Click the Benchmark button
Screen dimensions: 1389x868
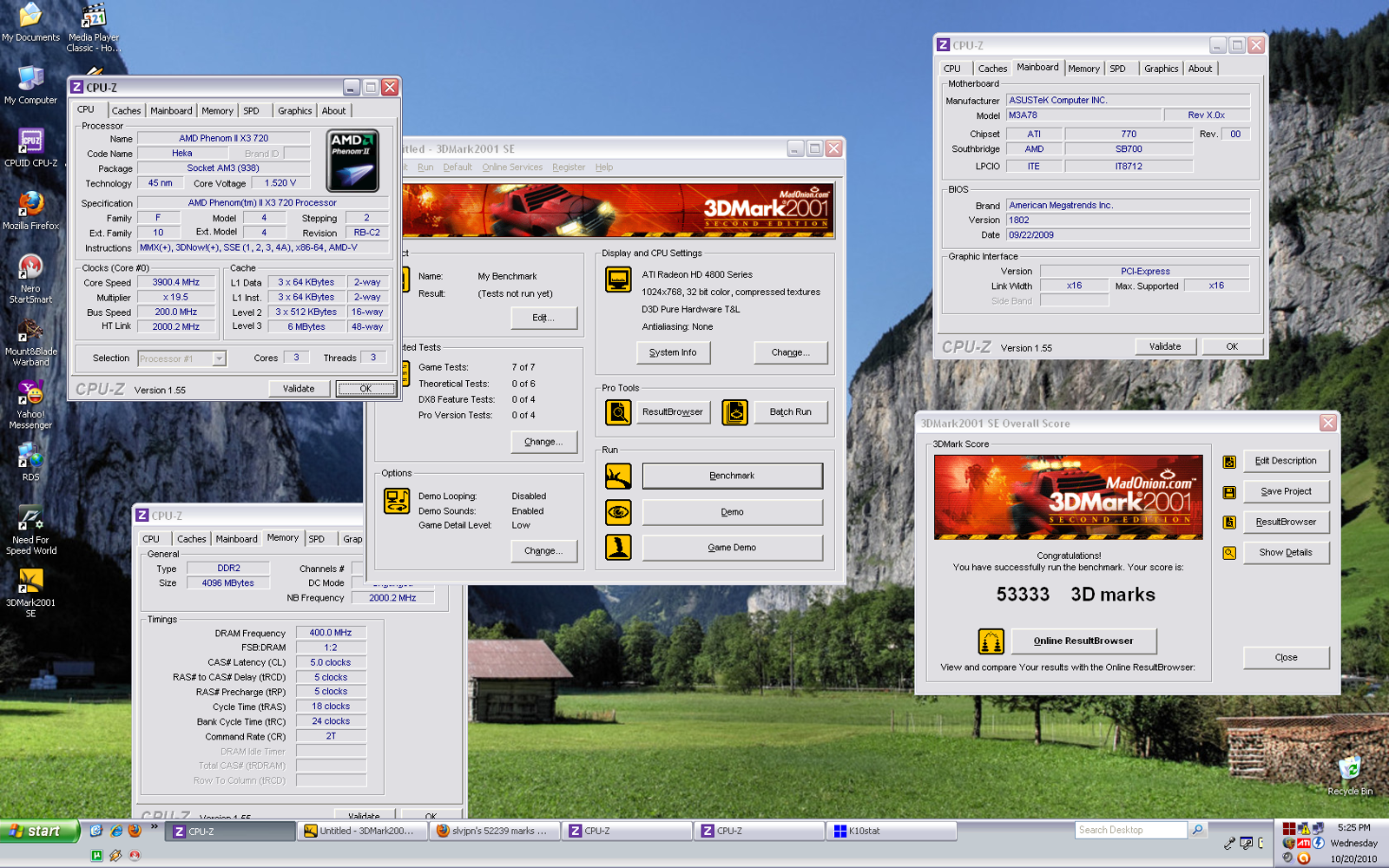(732, 476)
